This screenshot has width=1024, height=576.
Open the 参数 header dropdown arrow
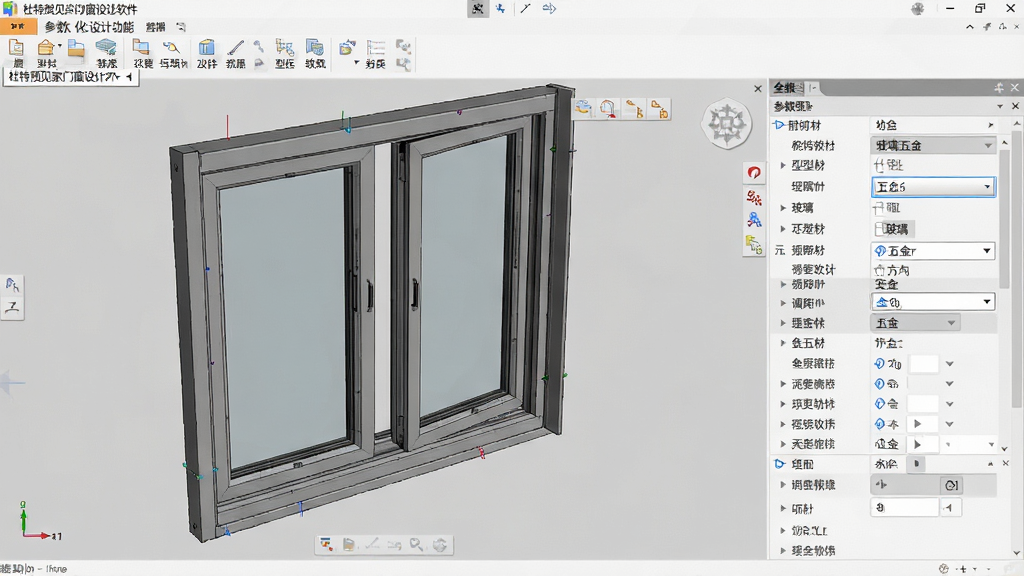1000,106
